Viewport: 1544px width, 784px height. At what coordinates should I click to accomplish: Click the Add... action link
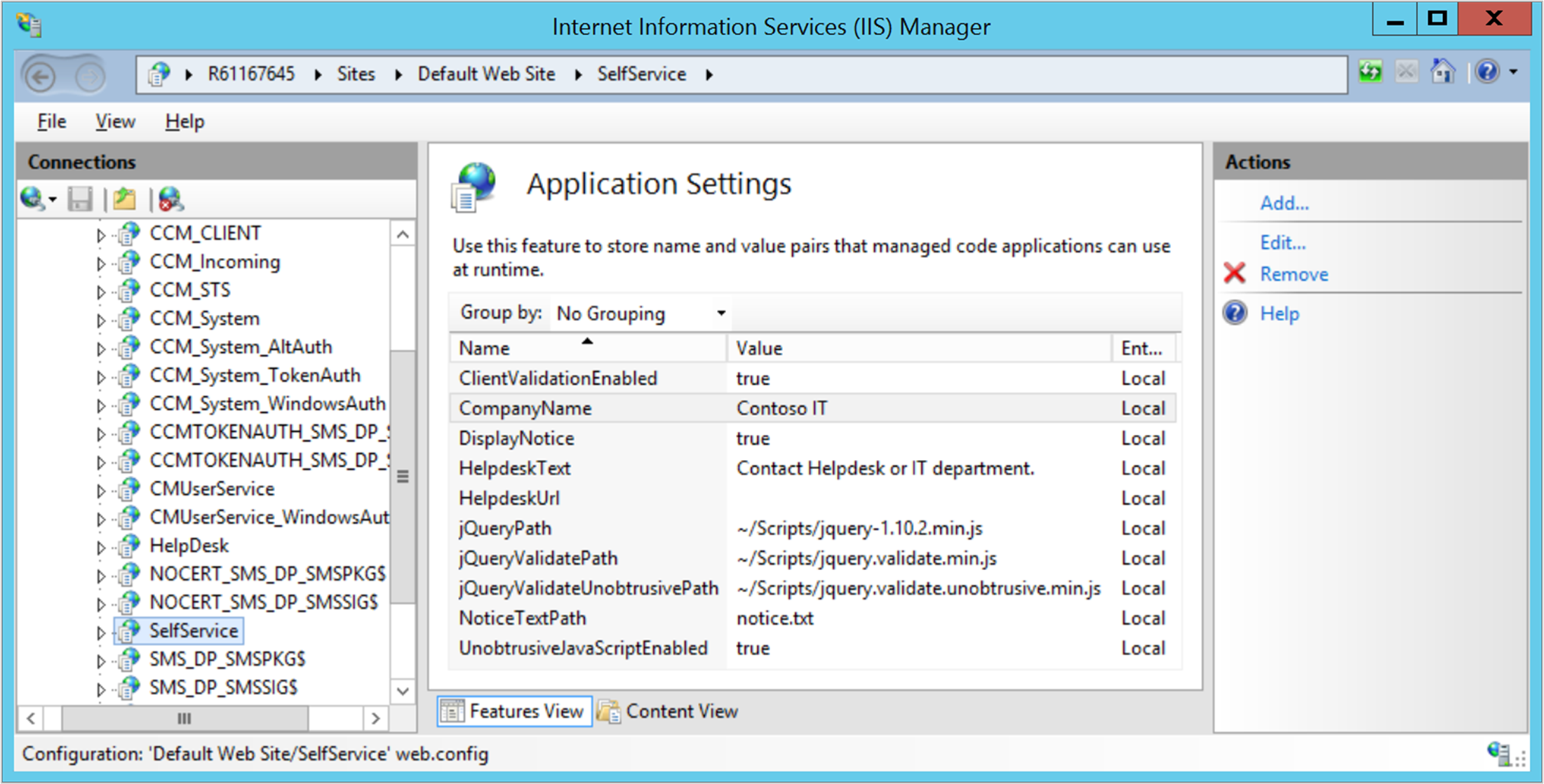[x=1284, y=203]
